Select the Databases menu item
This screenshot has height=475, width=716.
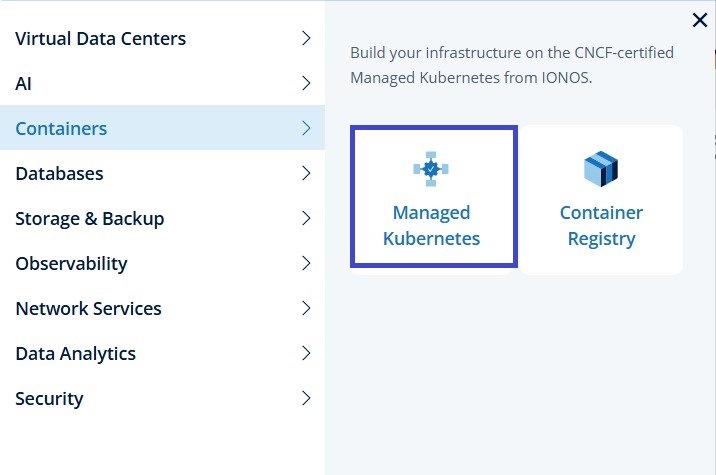pyautogui.click(x=59, y=173)
